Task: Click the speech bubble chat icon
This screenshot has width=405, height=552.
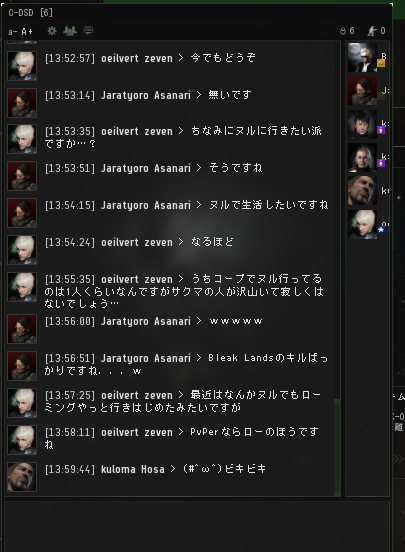Action: click(x=88, y=31)
